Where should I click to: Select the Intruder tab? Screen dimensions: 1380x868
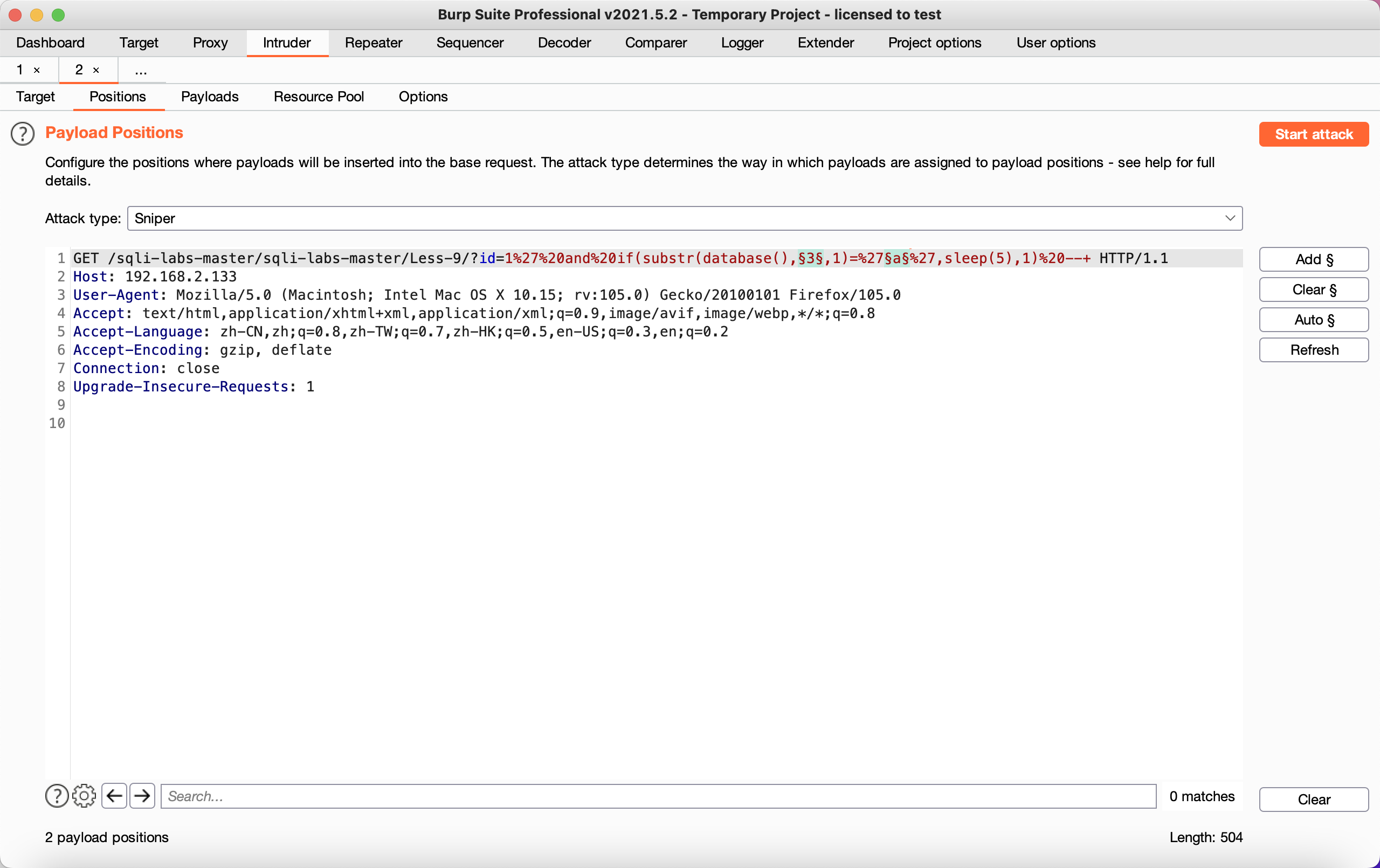[x=287, y=43]
